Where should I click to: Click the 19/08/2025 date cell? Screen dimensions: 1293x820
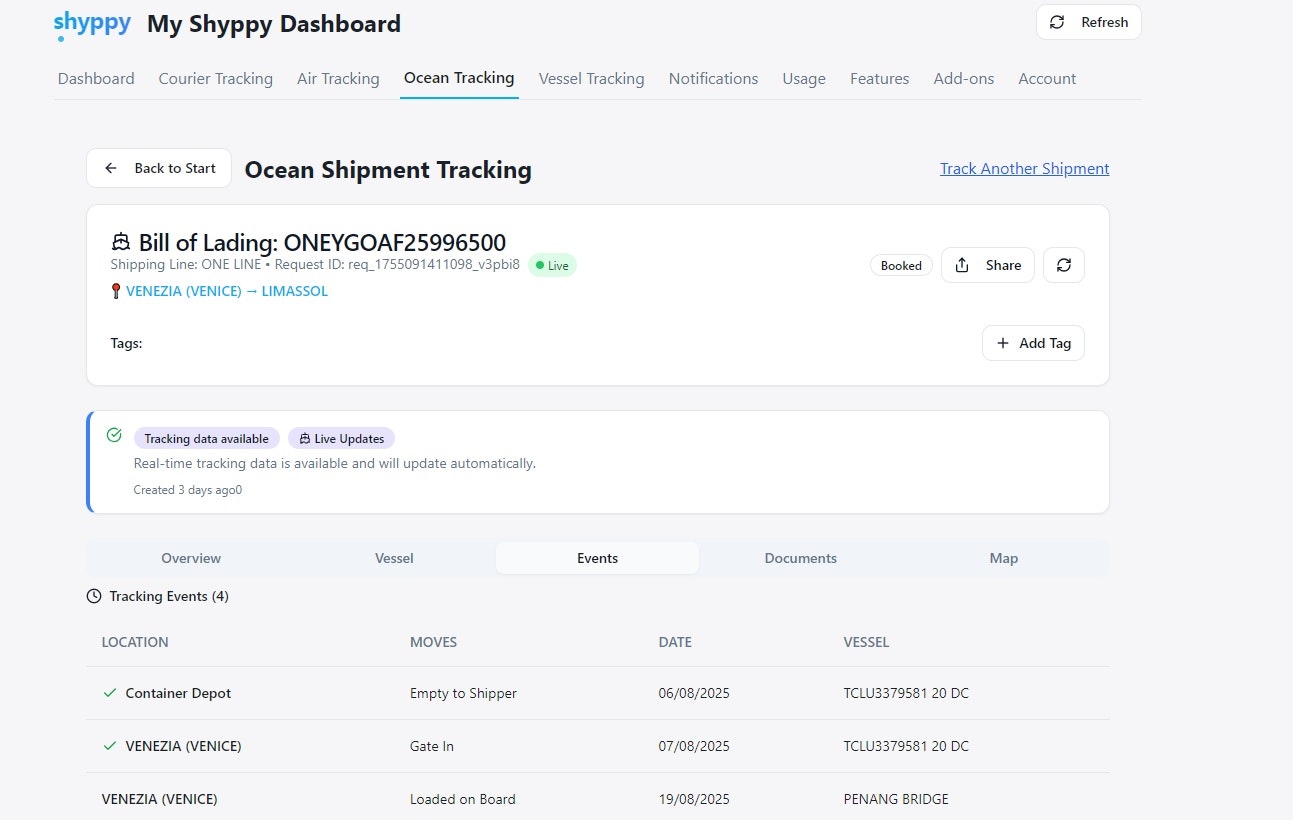[x=694, y=799]
